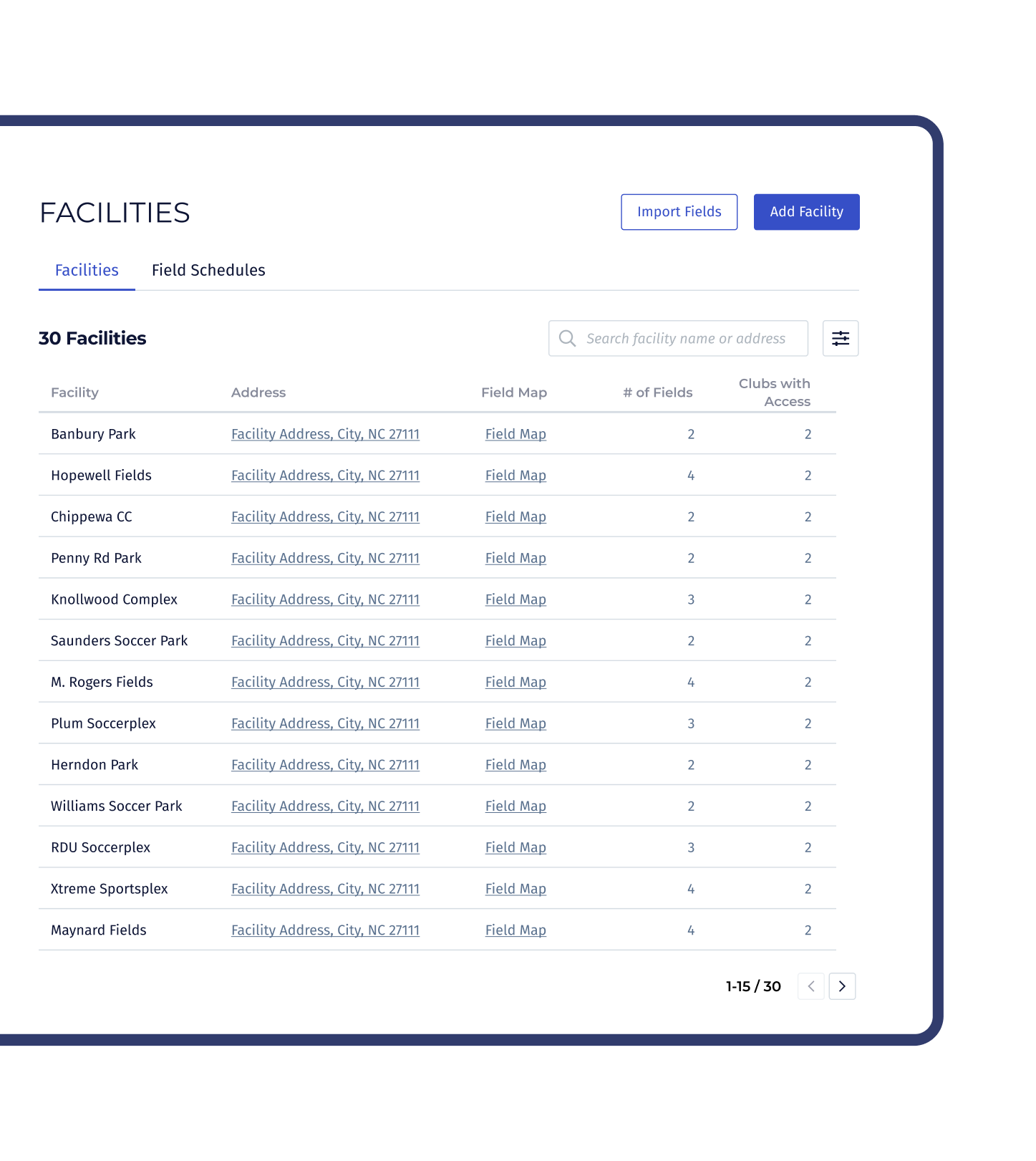Open M. Rogers Fields address link

(325, 682)
